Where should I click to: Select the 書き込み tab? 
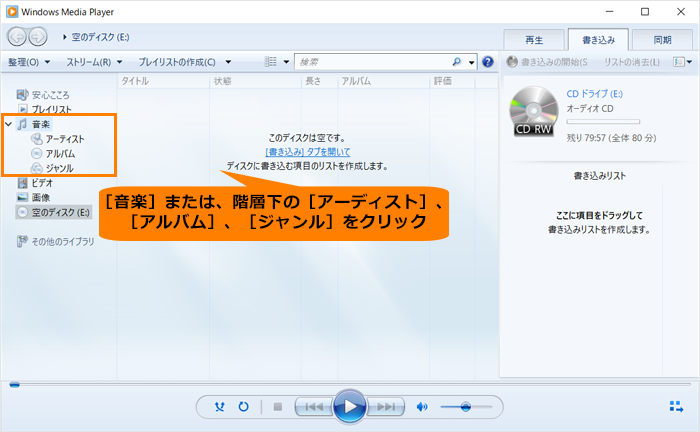click(x=598, y=40)
